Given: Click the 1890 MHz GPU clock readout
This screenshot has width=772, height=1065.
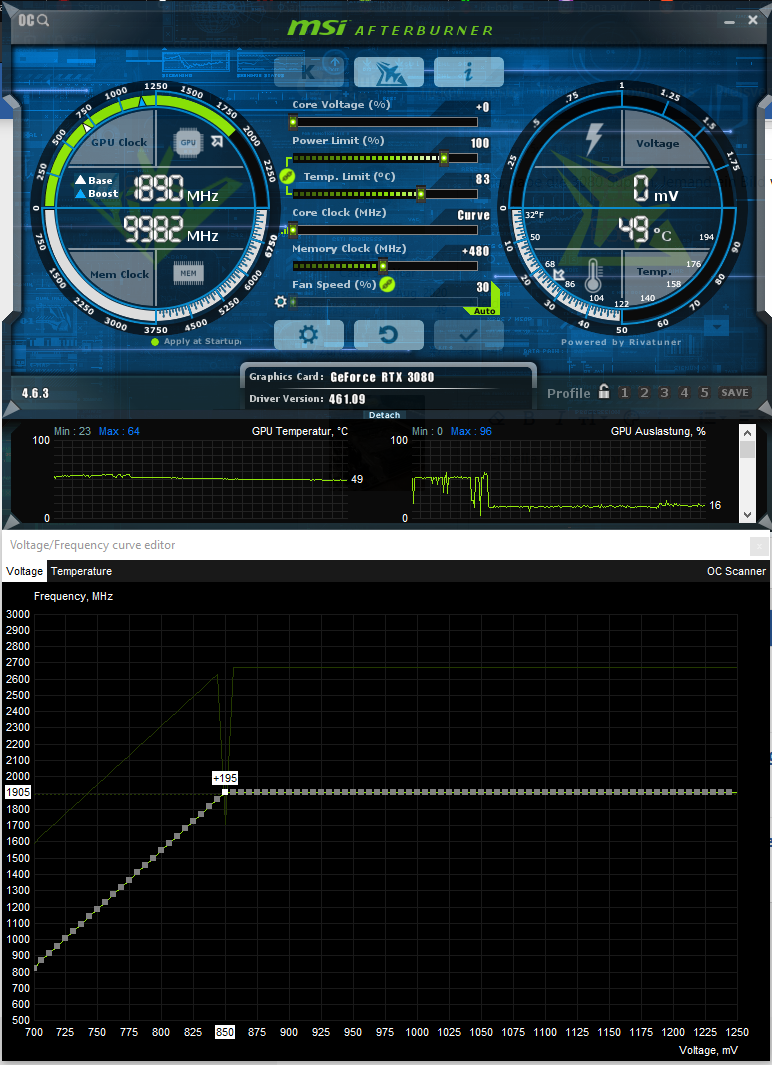Looking at the screenshot, I should (x=176, y=189).
